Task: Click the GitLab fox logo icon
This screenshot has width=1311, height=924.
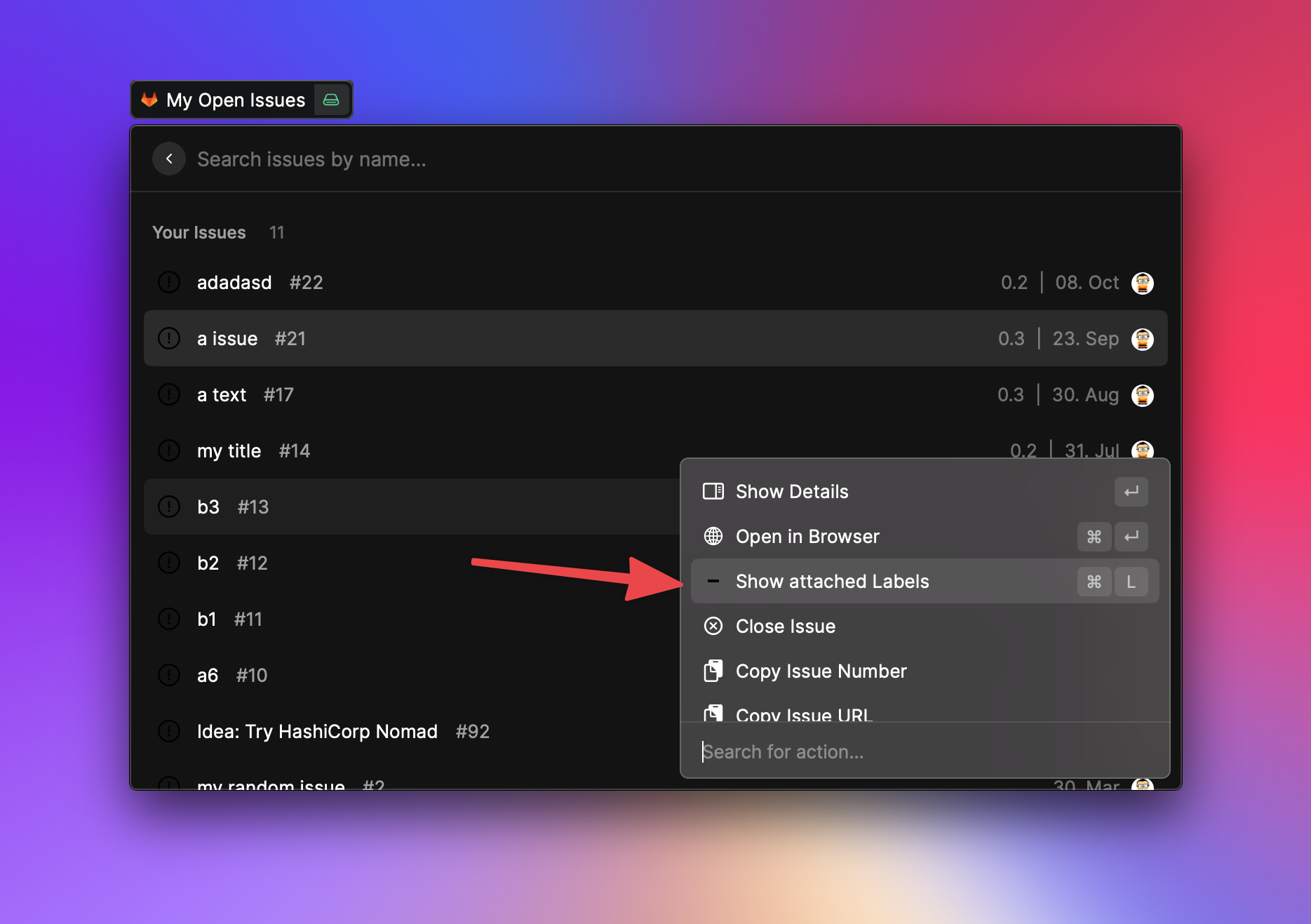Action: pyautogui.click(x=149, y=100)
